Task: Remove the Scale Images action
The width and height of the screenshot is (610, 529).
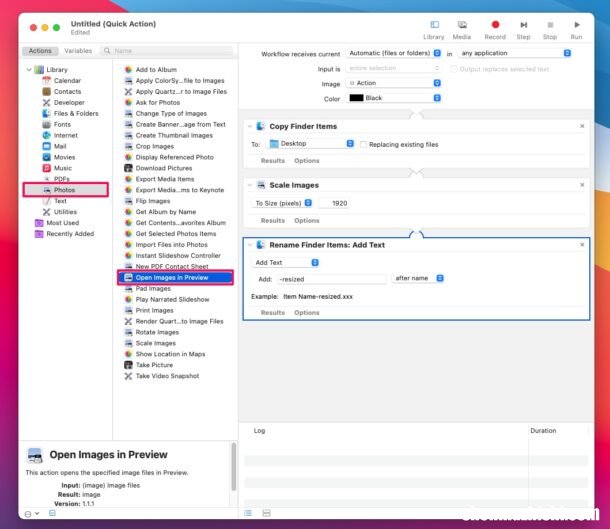Action: 582,185
